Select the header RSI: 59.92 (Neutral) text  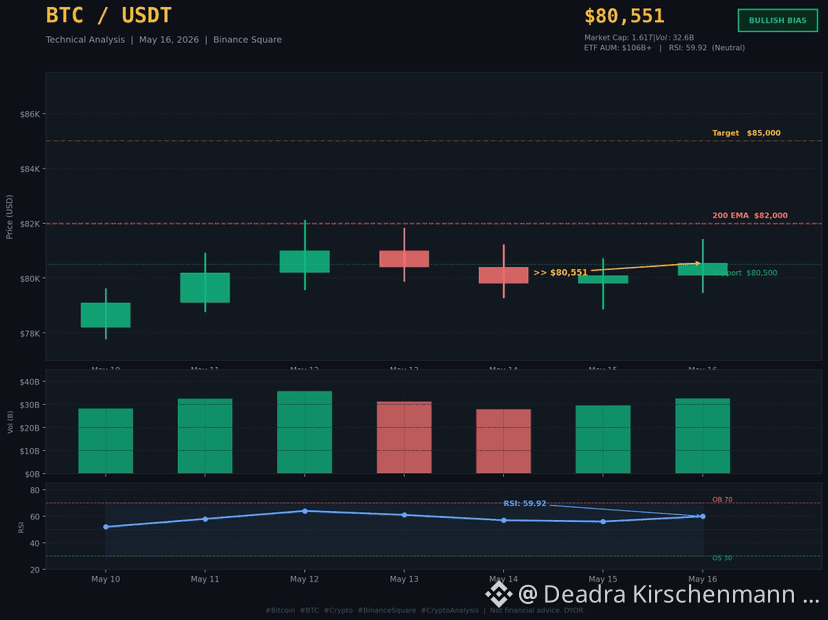pos(707,48)
